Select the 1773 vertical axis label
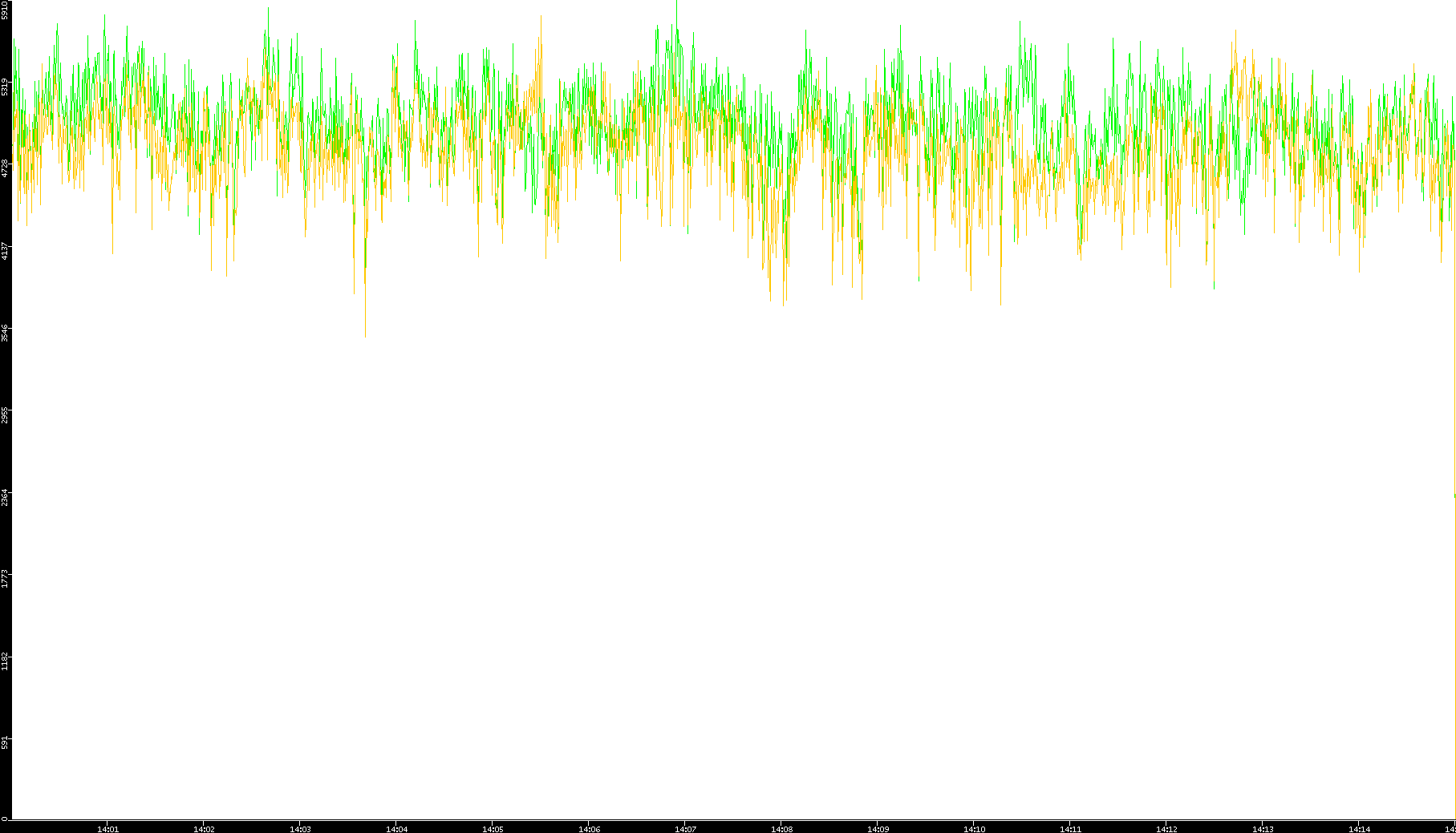This screenshot has height=833, width=1456. coord(5,579)
